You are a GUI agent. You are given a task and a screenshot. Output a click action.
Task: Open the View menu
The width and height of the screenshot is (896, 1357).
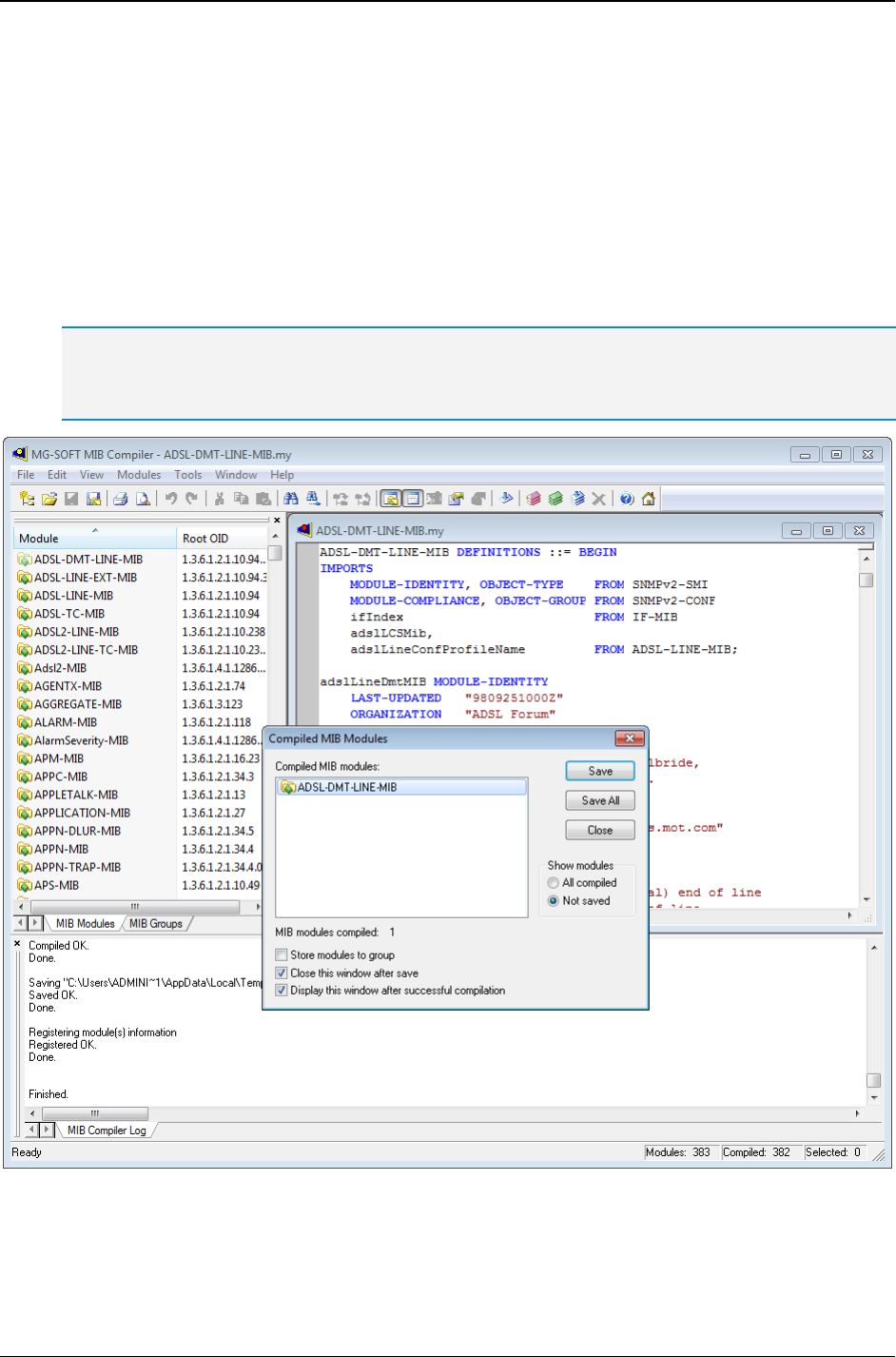92,475
